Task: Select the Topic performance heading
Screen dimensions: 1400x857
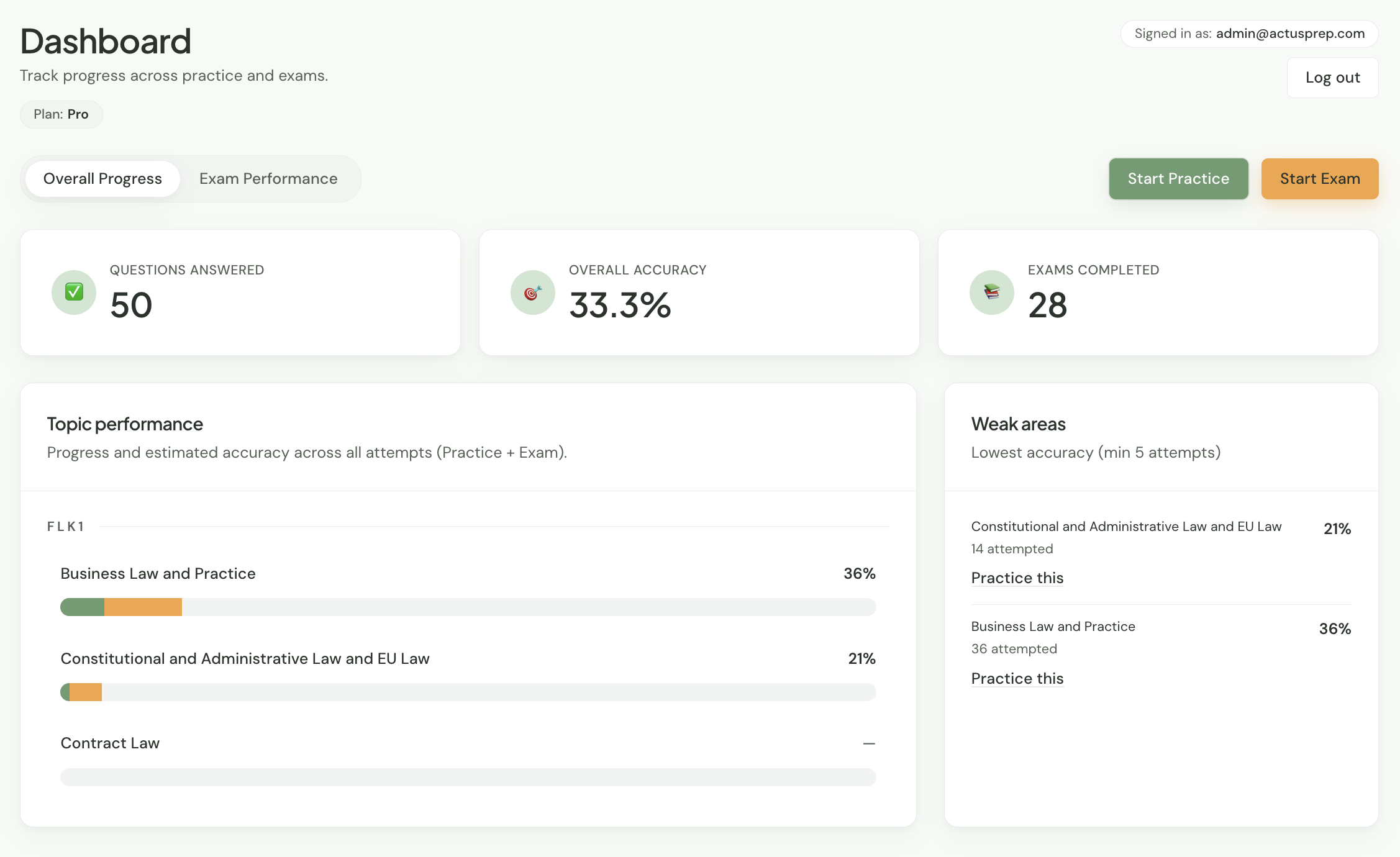Action: coord(124,424)
